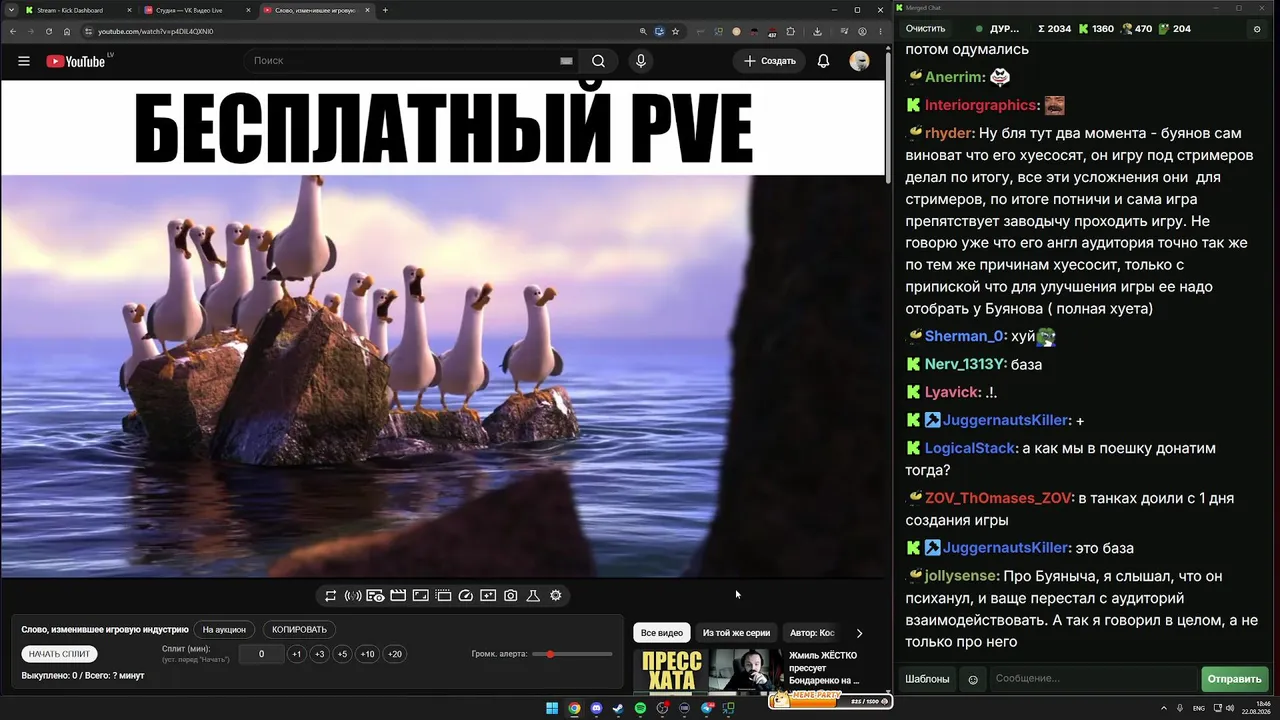Add +20 minutes to the split
The image size is (1280, 720).
tap(394, 654)
